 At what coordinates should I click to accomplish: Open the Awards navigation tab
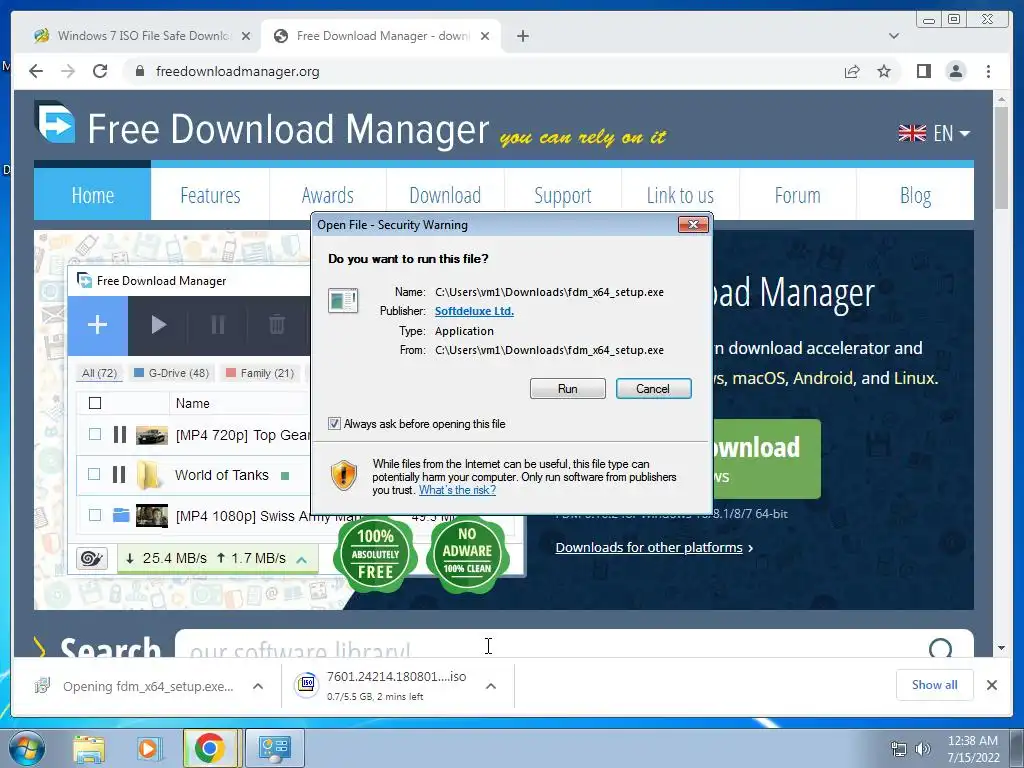click(x=328, y=195)
